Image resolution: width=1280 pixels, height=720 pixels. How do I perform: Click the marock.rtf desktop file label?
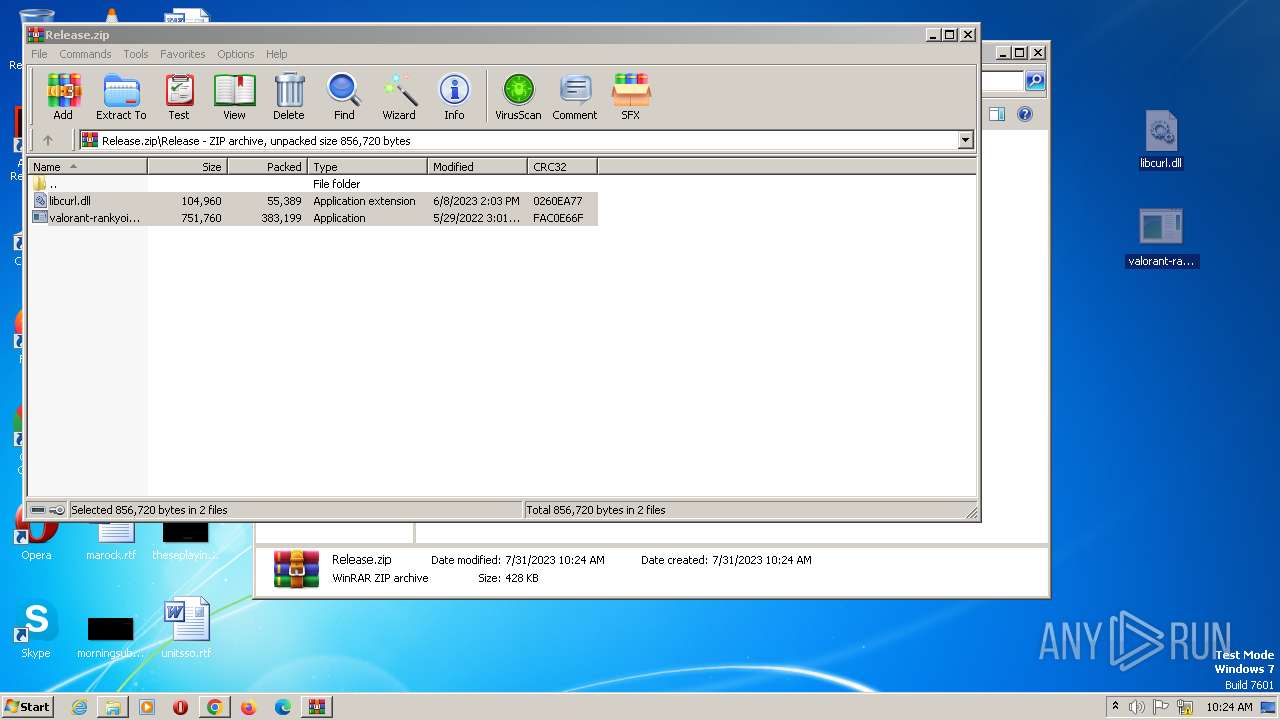[111, 555]
